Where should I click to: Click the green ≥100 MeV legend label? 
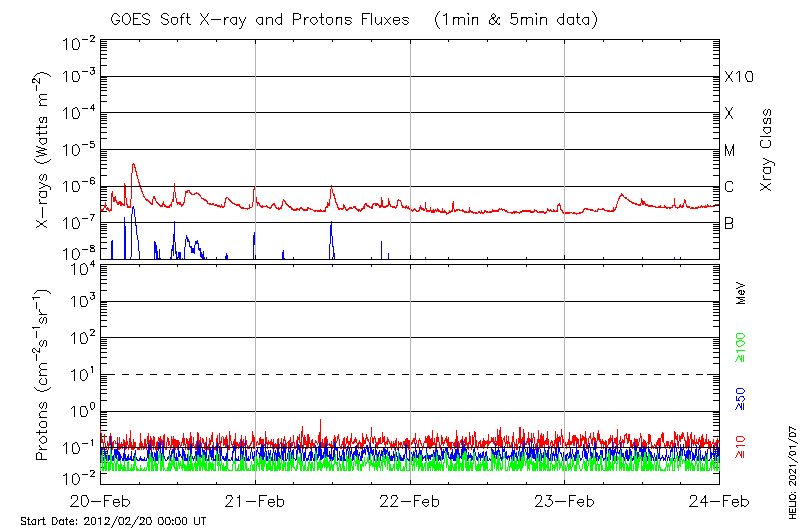click(741, 348)
